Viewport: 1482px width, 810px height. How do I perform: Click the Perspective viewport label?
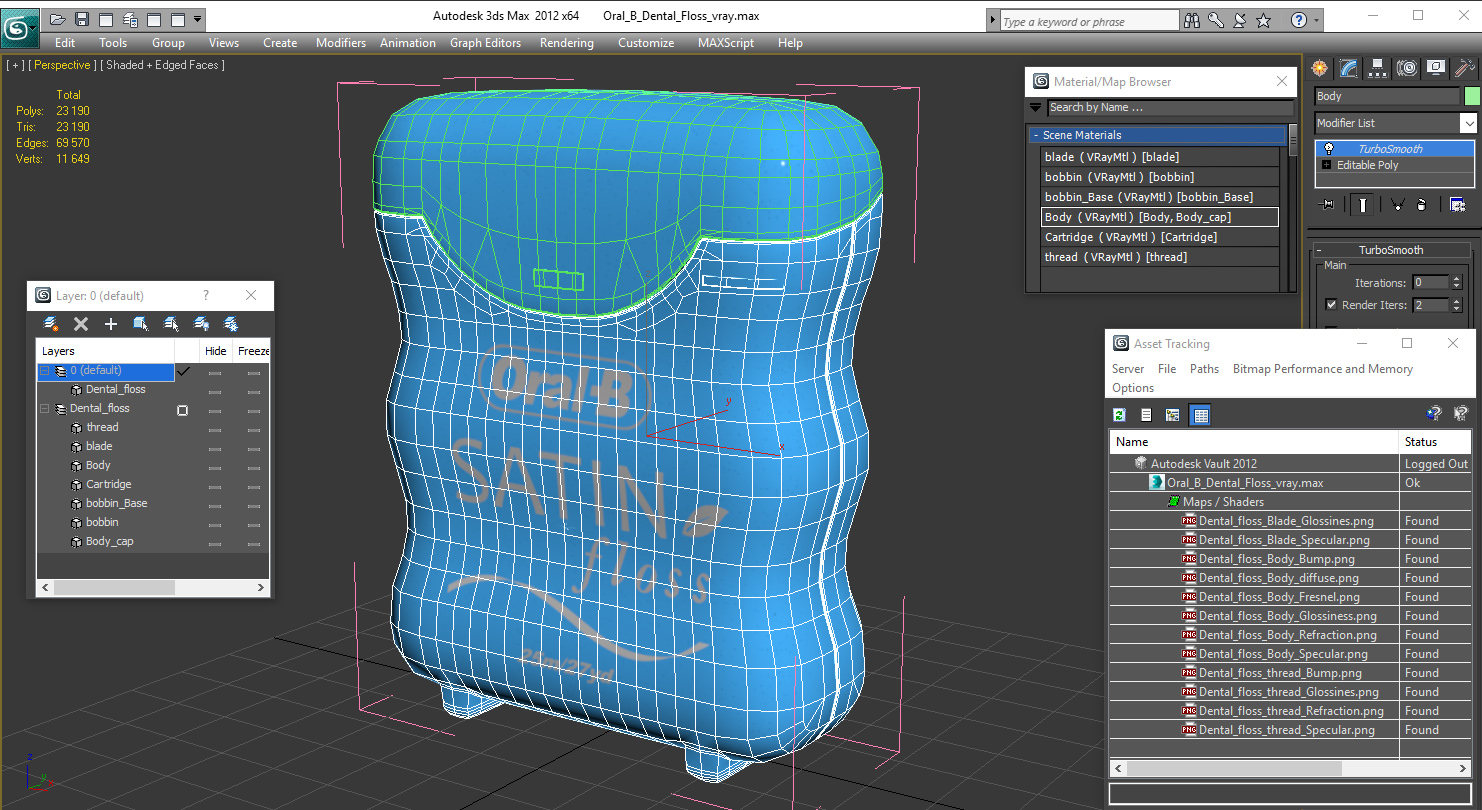[64, 65]
